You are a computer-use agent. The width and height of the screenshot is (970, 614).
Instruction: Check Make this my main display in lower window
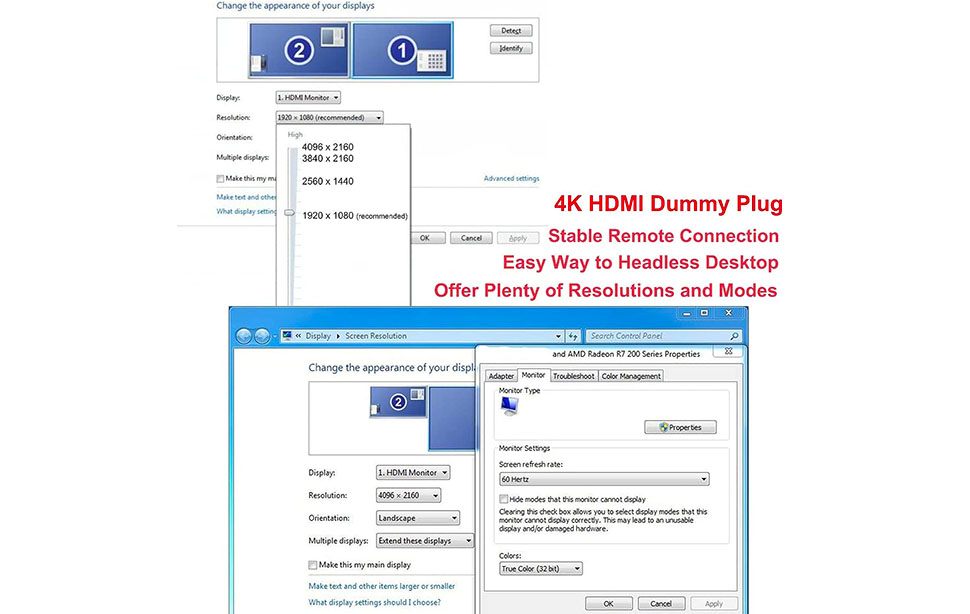pyautogui.click(x=313, y=565)
